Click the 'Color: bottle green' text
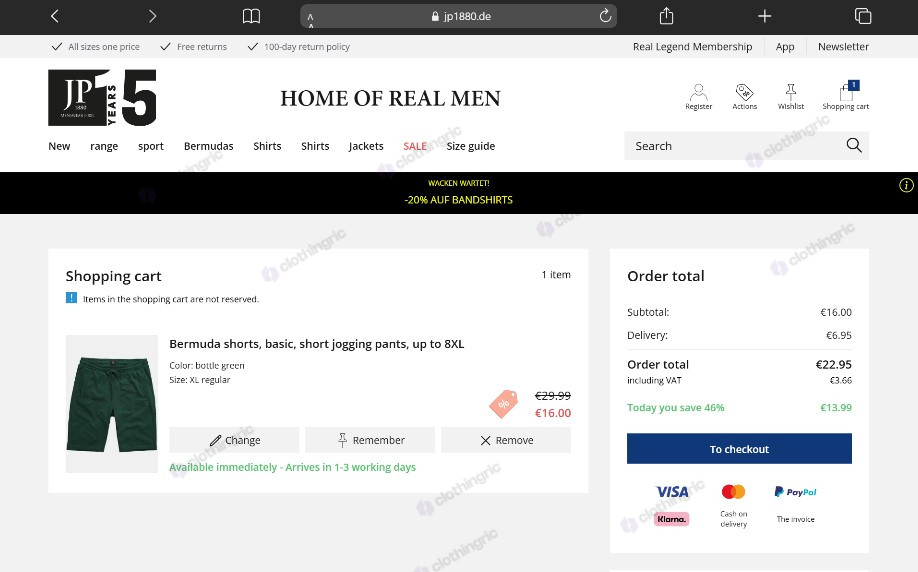918x572 pixels. point(207,365)
